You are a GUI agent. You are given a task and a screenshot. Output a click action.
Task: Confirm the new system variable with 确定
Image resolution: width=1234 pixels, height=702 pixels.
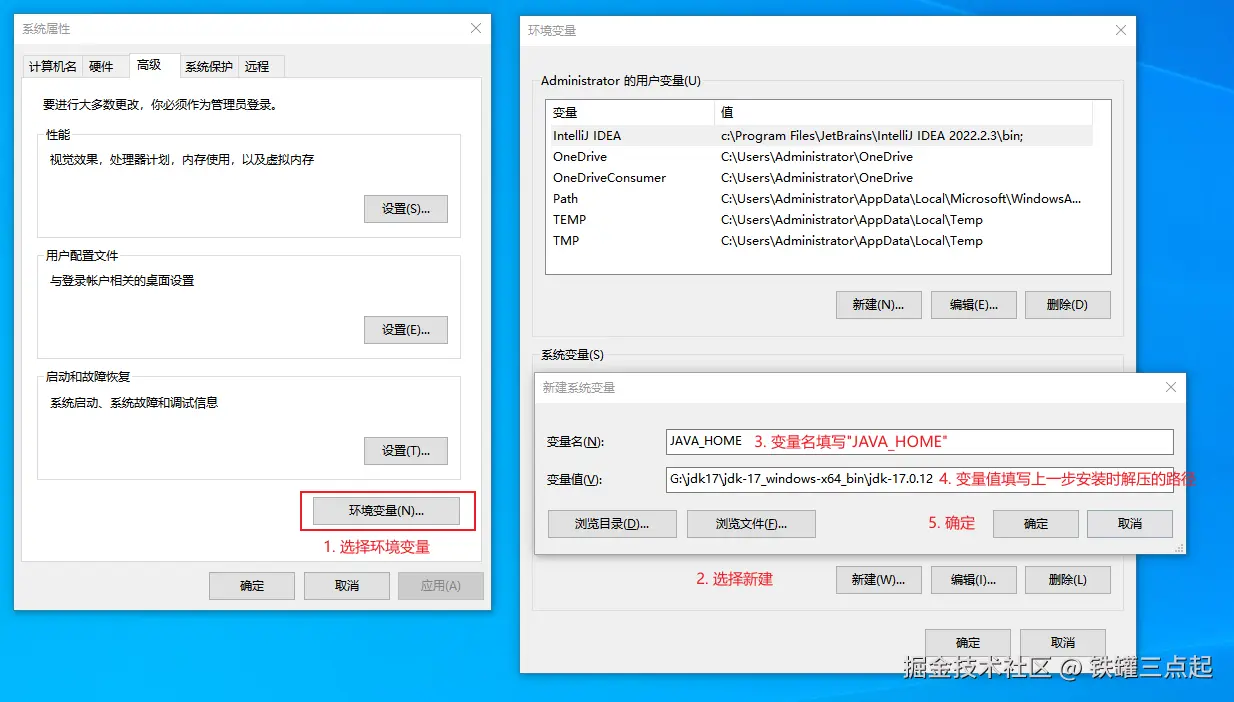[x=1035, y=523]
